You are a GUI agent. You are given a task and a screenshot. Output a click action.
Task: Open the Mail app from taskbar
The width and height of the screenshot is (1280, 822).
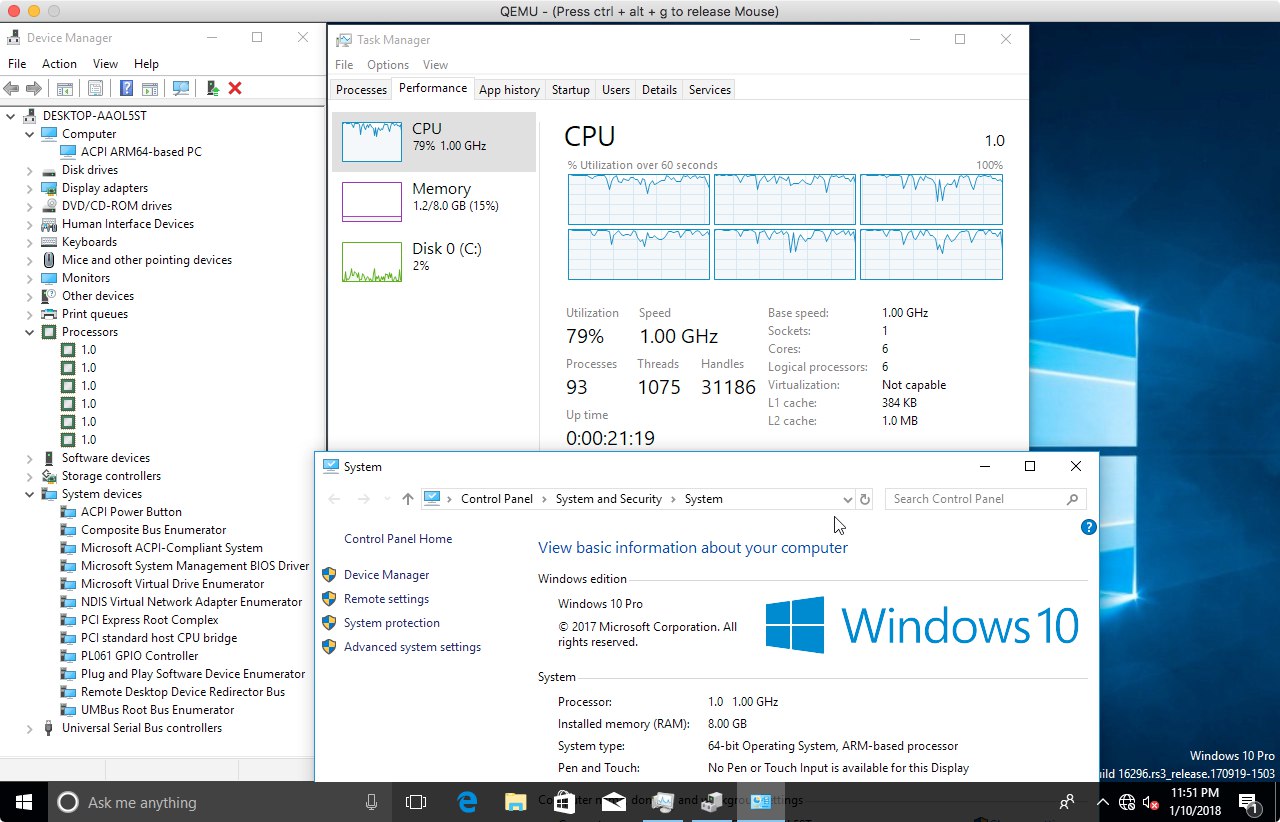[x=612, y=802]
